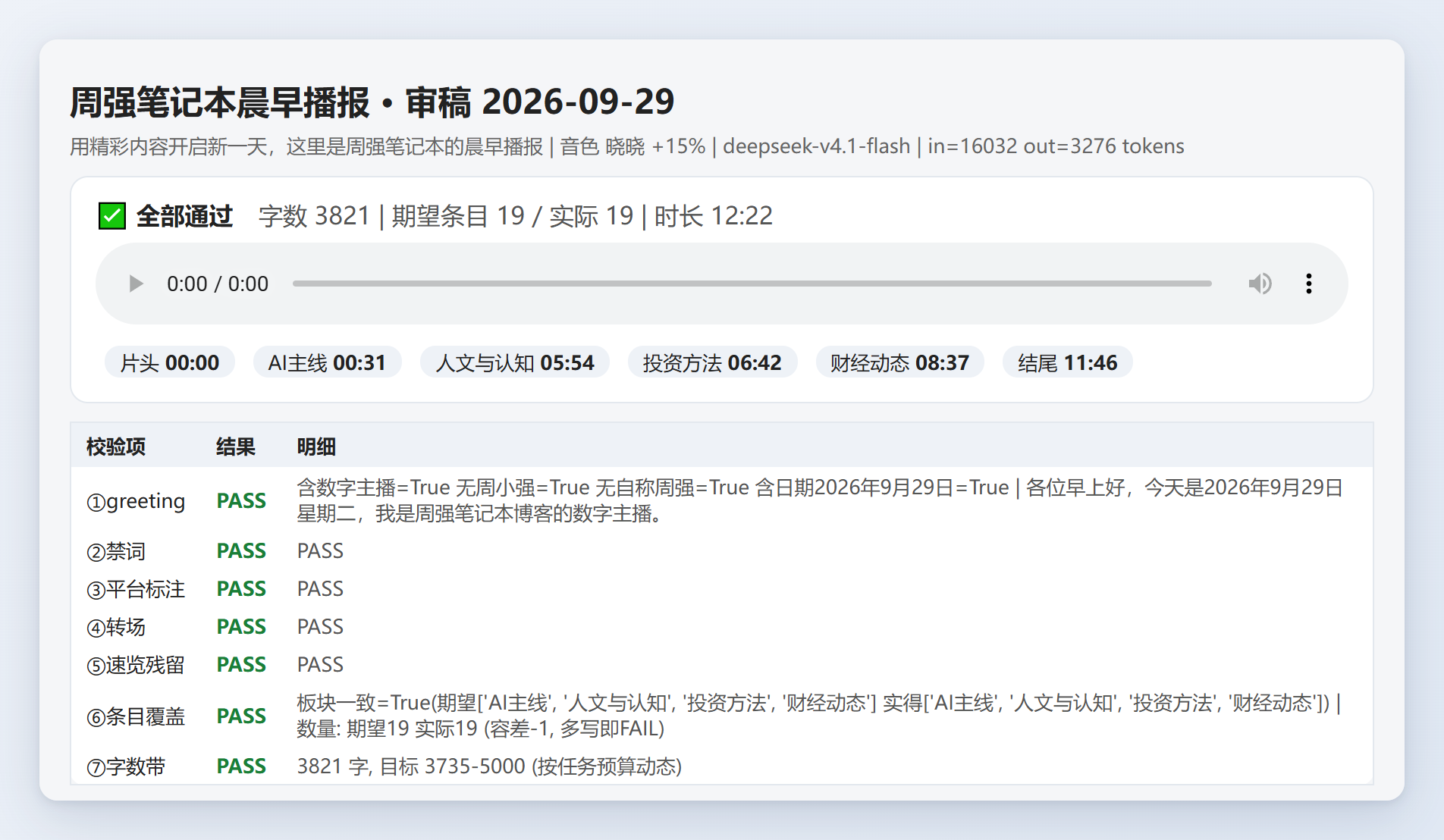Jump to 投资方法 06:42 chapter
This screenshot has height=840, width=1444.
(712, 362)
